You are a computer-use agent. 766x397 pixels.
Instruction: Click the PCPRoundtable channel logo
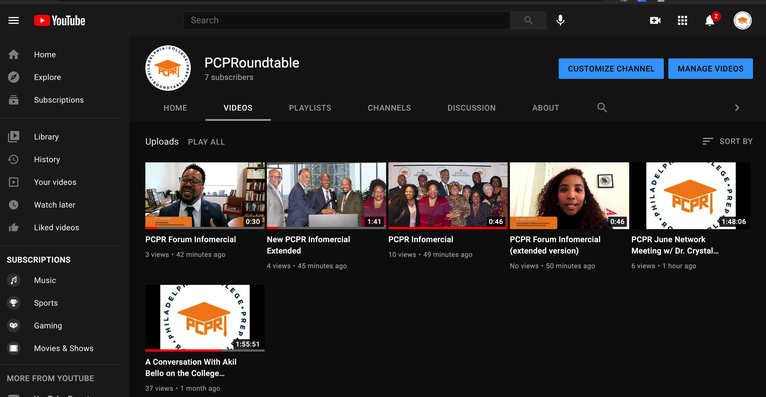168,68
